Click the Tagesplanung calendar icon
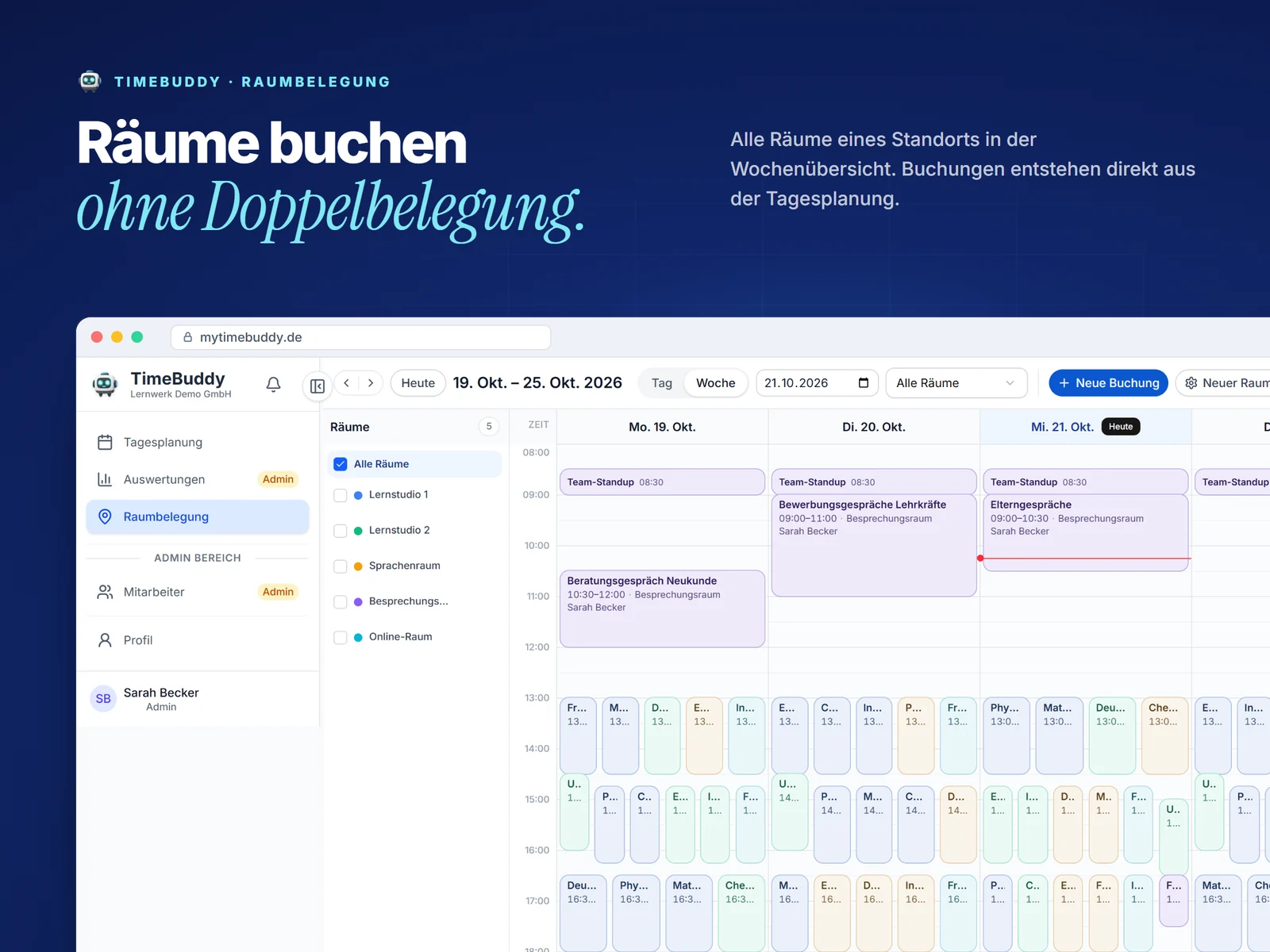This screenshot has height=952, width=1270. point(105,443)
